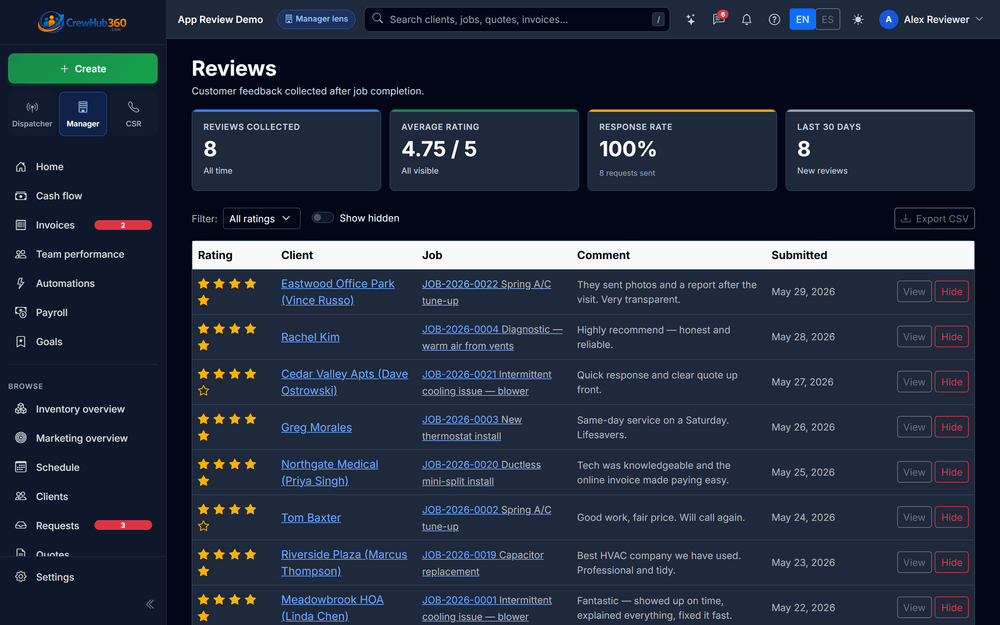View the Eastwood Office Park review
Screen dimensions: 1000x625
pos(914,291)
